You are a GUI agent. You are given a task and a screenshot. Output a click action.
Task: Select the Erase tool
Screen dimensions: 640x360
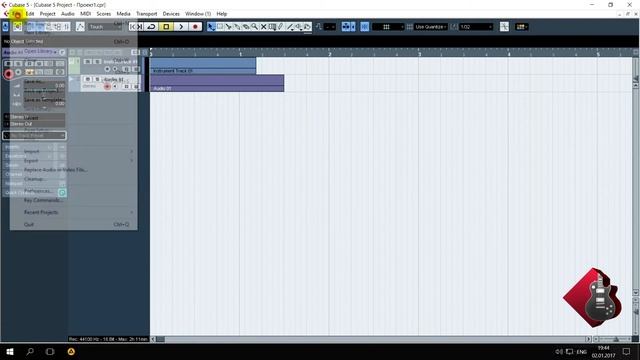[246, 27]
